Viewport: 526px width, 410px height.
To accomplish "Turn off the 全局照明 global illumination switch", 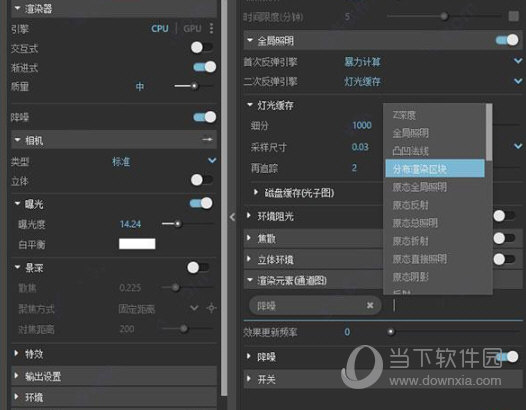I will (x=507, y=40).
